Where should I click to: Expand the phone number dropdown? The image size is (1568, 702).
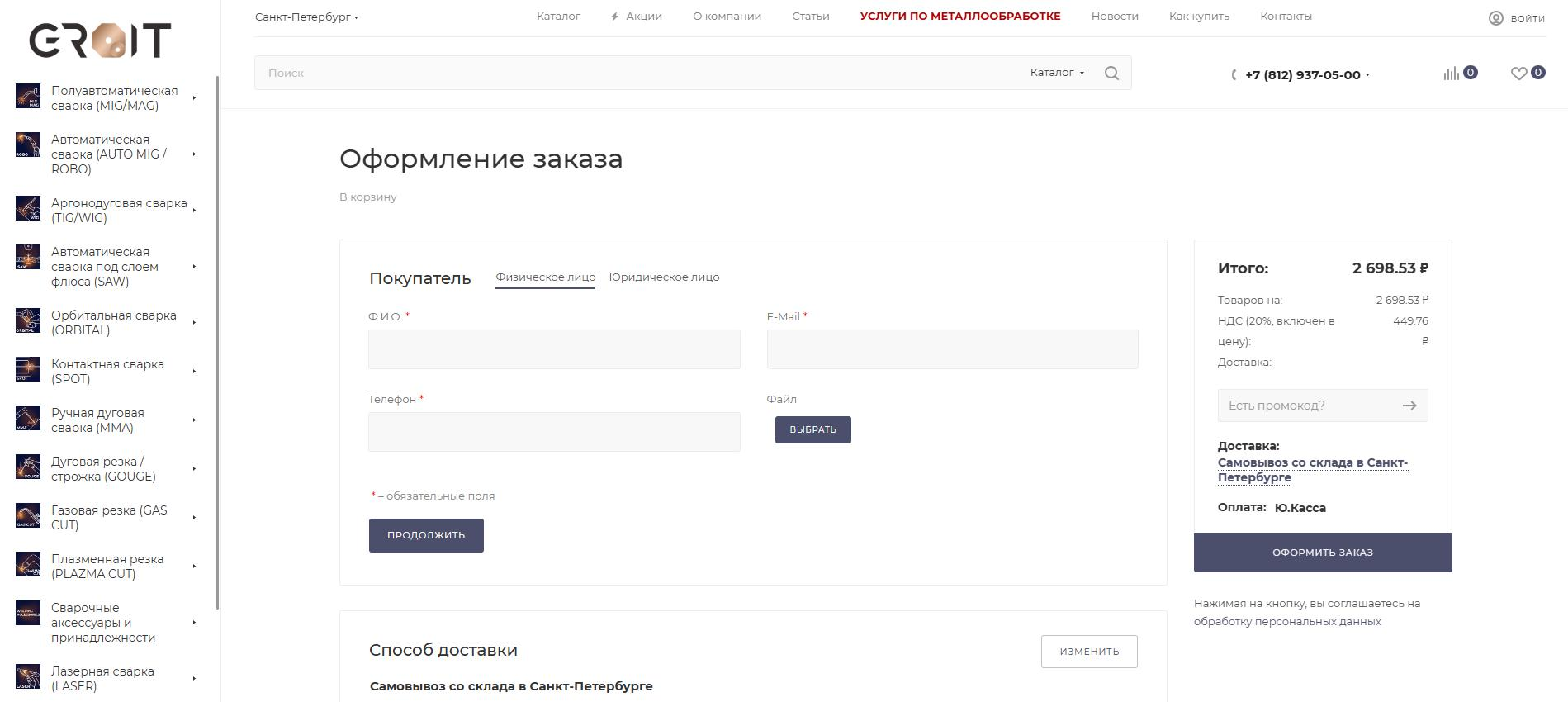point(1367,75)
